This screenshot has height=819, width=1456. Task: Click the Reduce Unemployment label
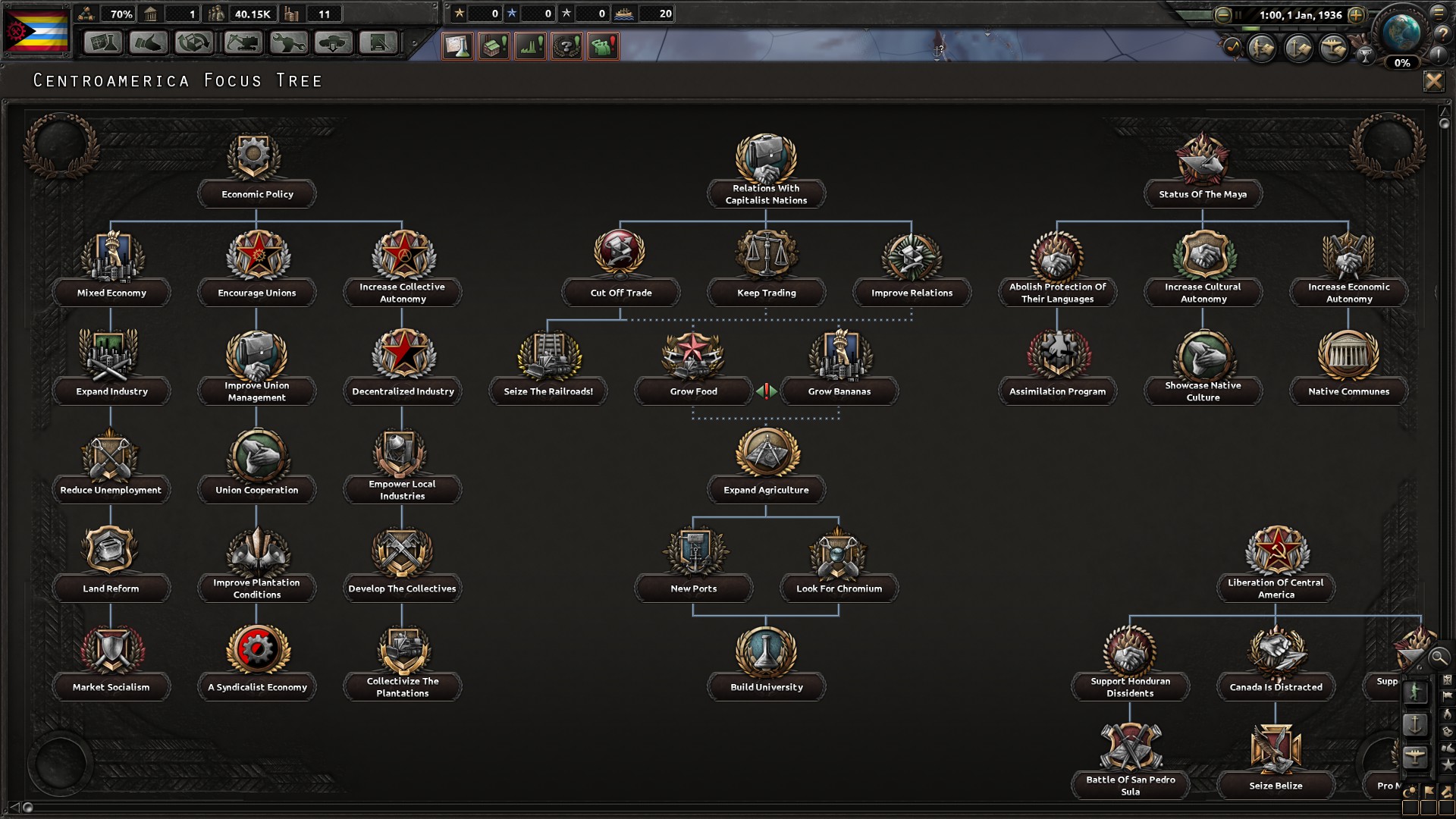[x=111, y=490]
